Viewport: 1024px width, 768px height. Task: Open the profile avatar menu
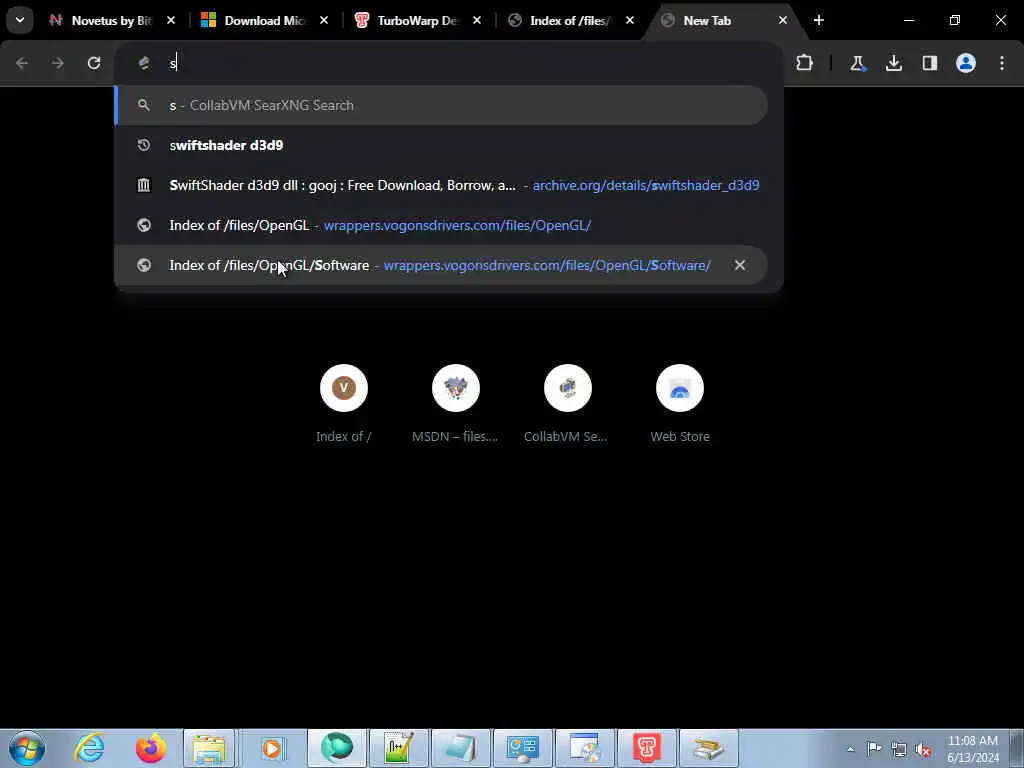(x=966, y=63)
